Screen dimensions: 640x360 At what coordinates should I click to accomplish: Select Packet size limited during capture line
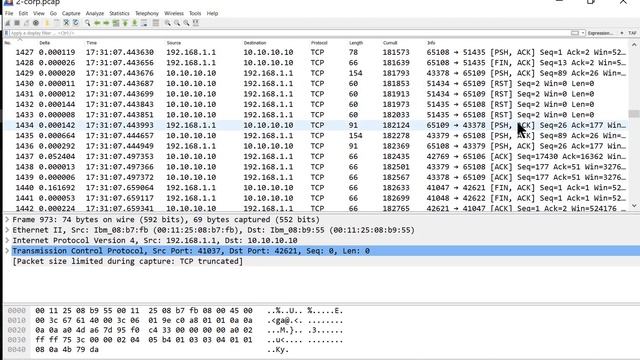click(127, 261)
